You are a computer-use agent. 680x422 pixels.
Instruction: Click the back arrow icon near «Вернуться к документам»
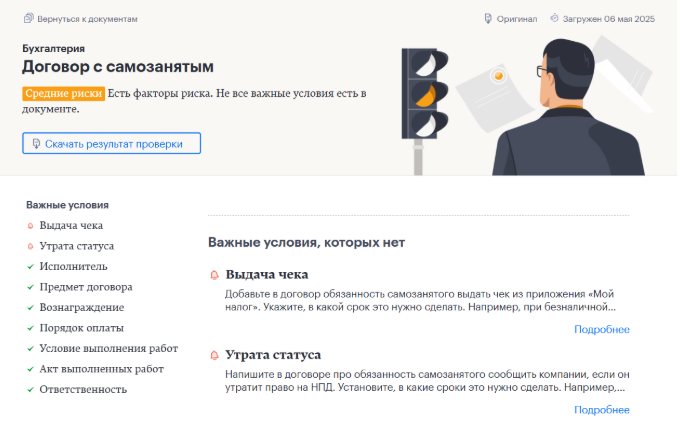pyautogui.click(x=28, y=19)
